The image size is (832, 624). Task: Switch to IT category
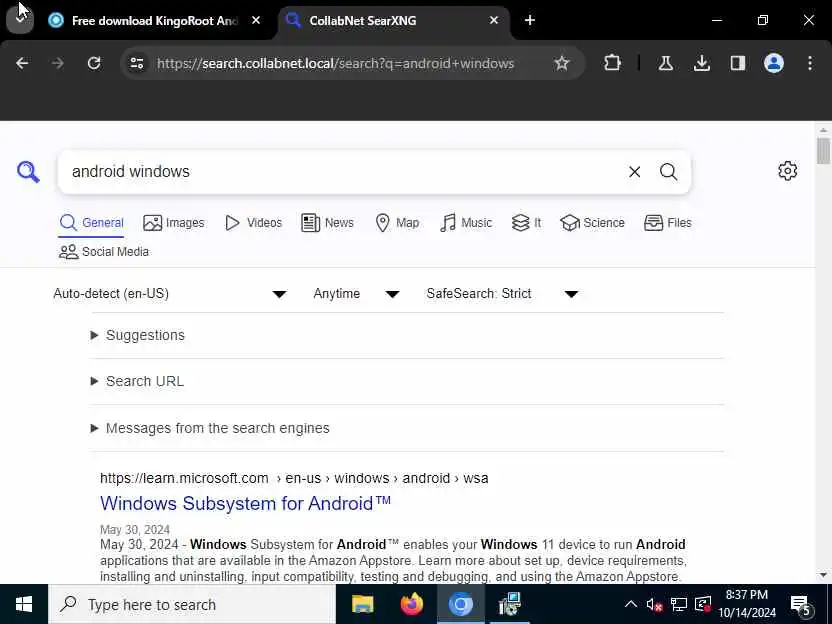(526, 223)
